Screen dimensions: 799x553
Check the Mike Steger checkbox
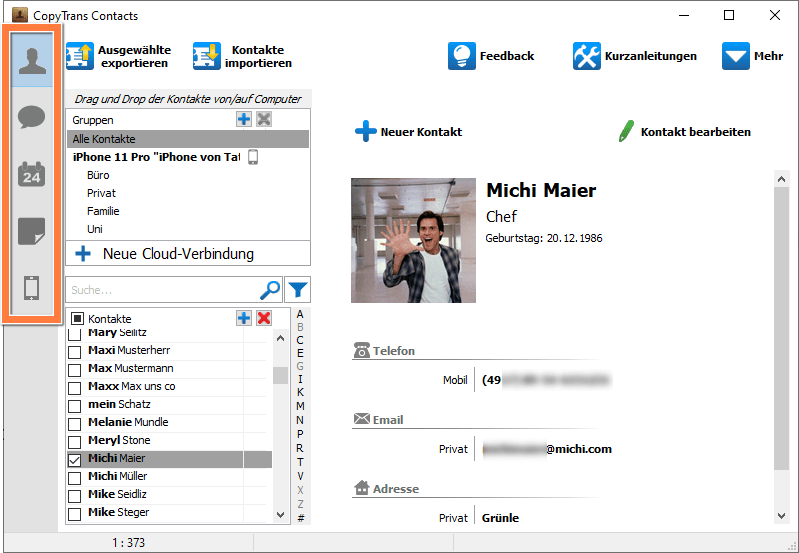tap(74, 514)
